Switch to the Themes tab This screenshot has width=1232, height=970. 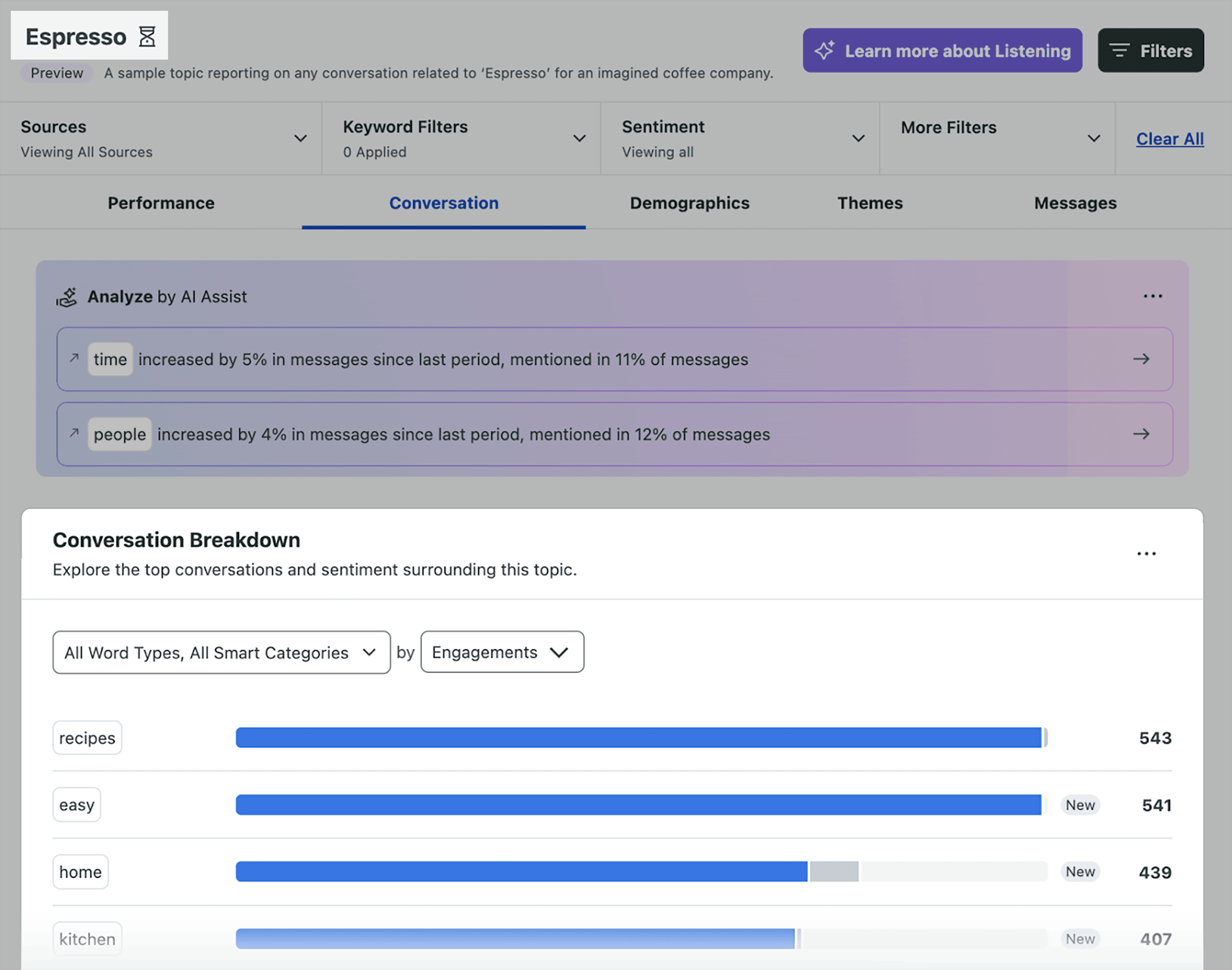870,203
